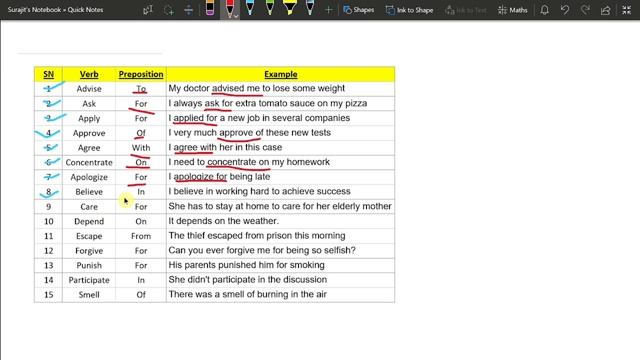Click the verb cell 'Concentrate'
640x360 pixels.
tap(89, 162)
